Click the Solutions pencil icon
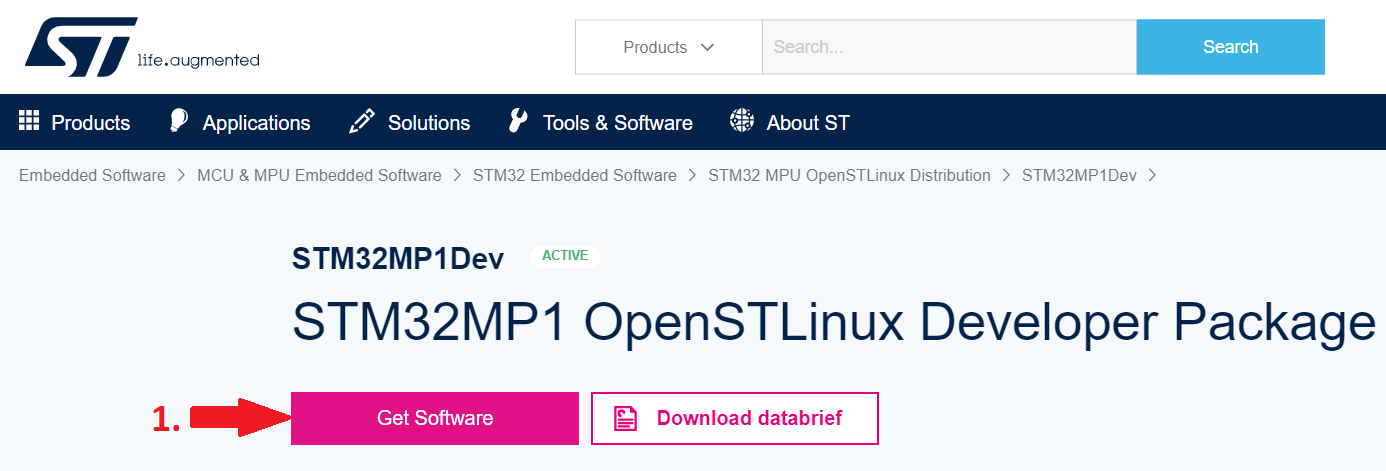 pyautogui.click(x=361, y=122)
